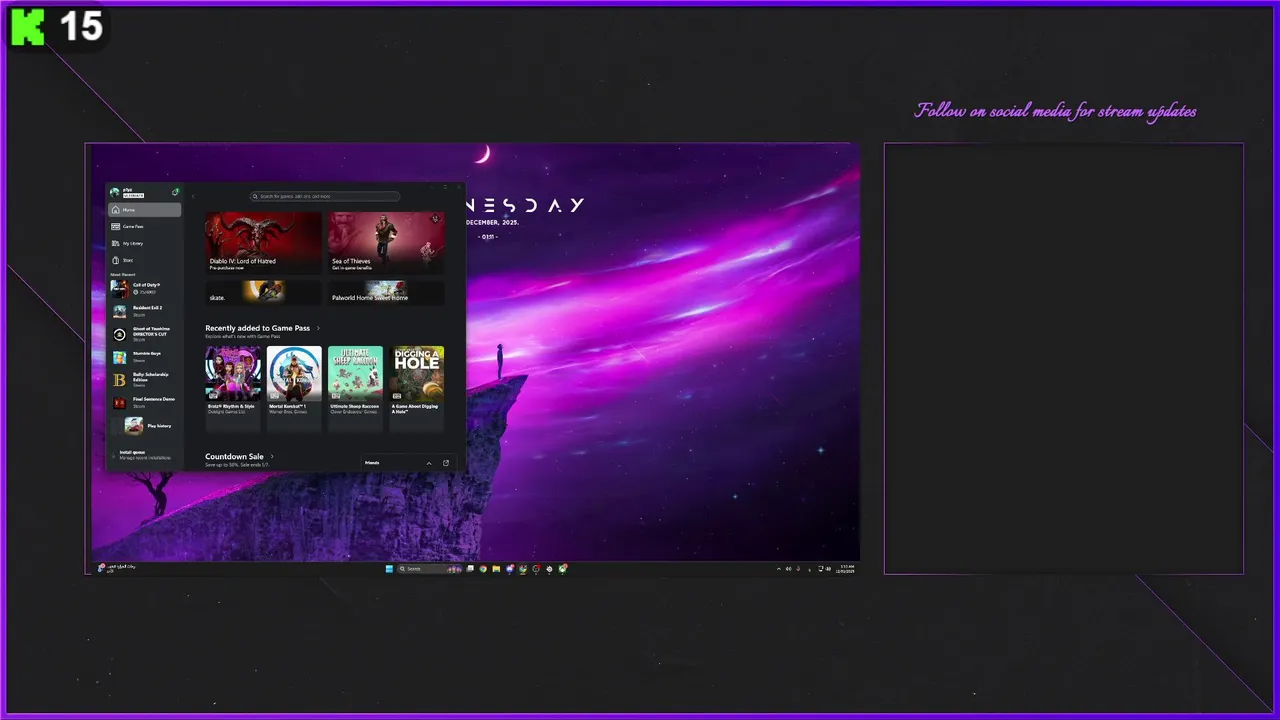Select Resident Evil 2 in Most Recent
This screenshot has width=1280, height=720.
145,311
